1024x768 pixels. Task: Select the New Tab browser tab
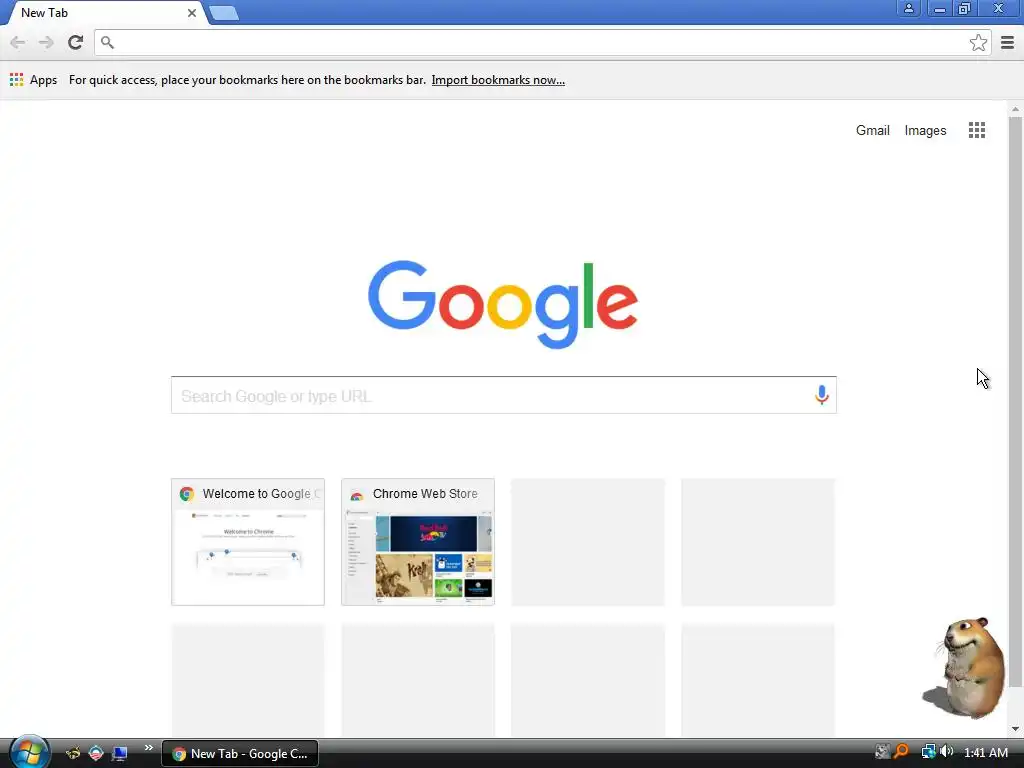[104, 13]
